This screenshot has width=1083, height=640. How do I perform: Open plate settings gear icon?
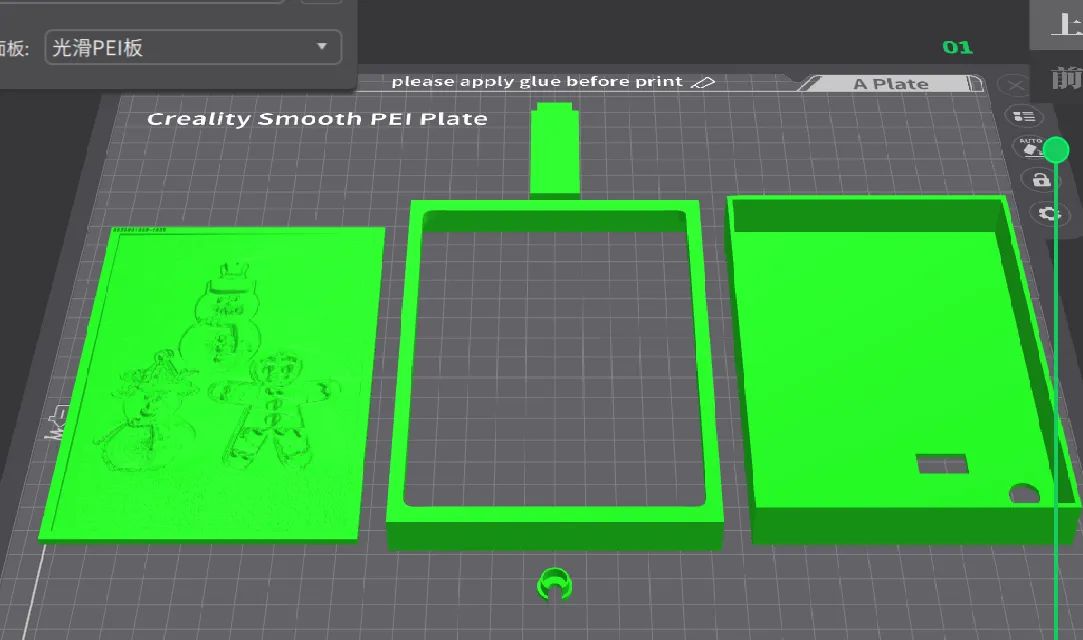click(1049, 213)
